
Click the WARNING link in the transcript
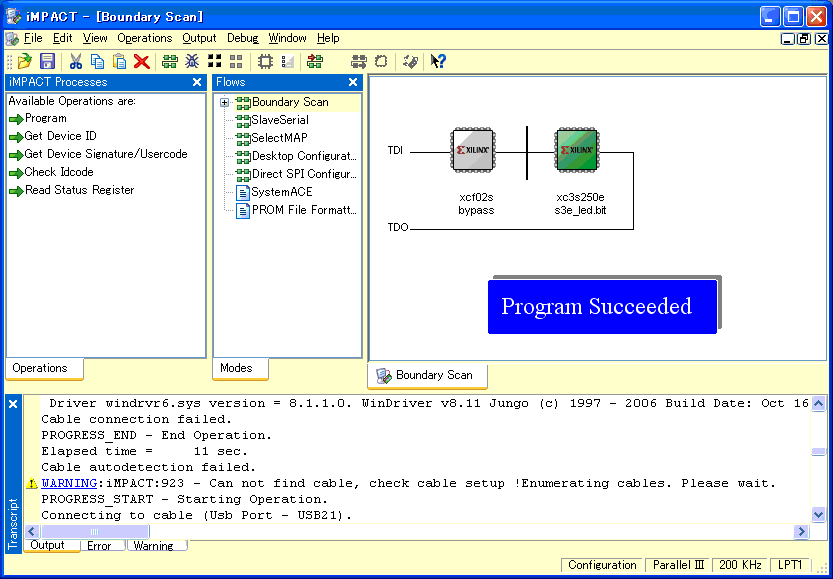(69, 483)
